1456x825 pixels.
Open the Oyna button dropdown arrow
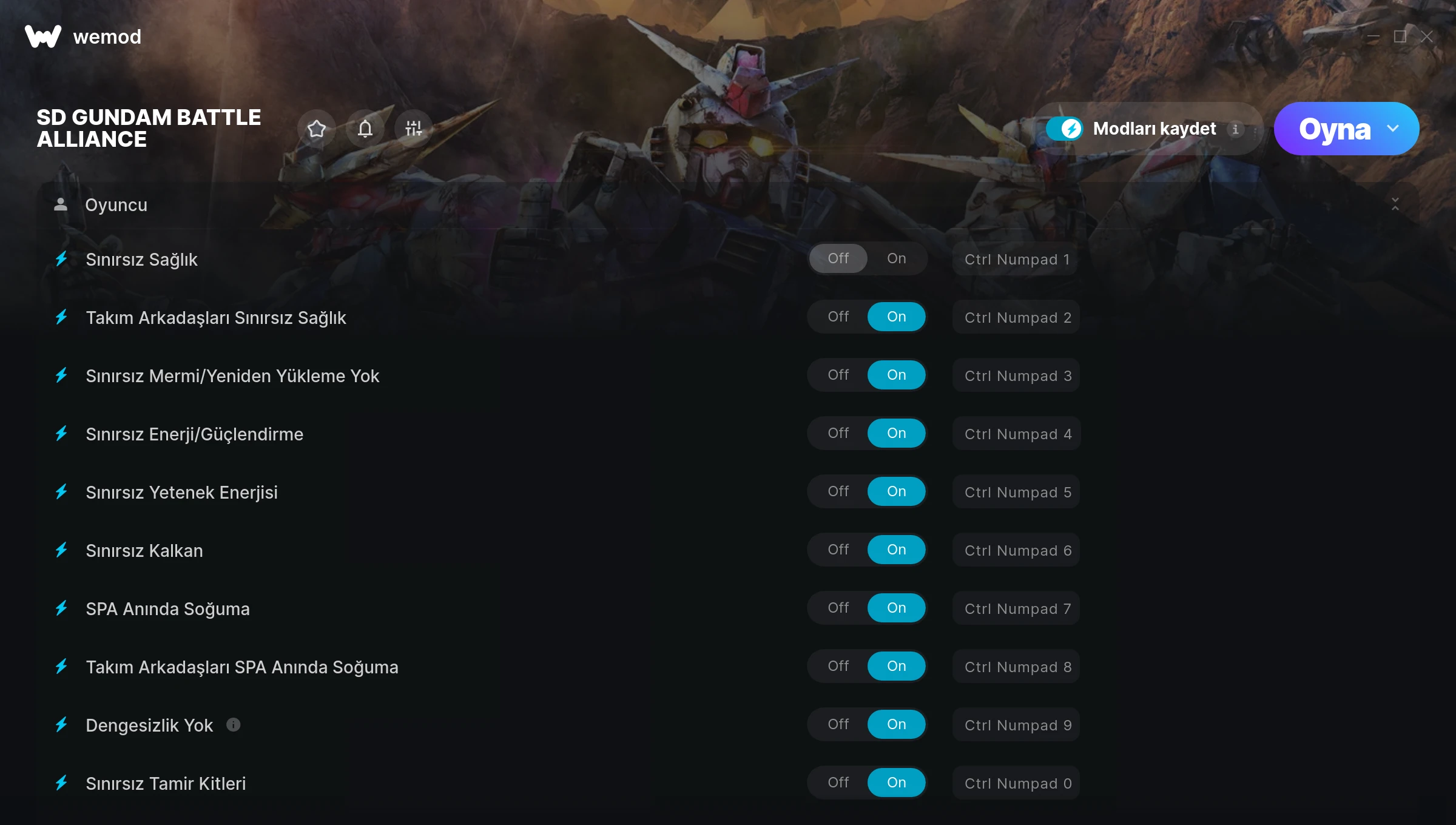[1393, 129]
